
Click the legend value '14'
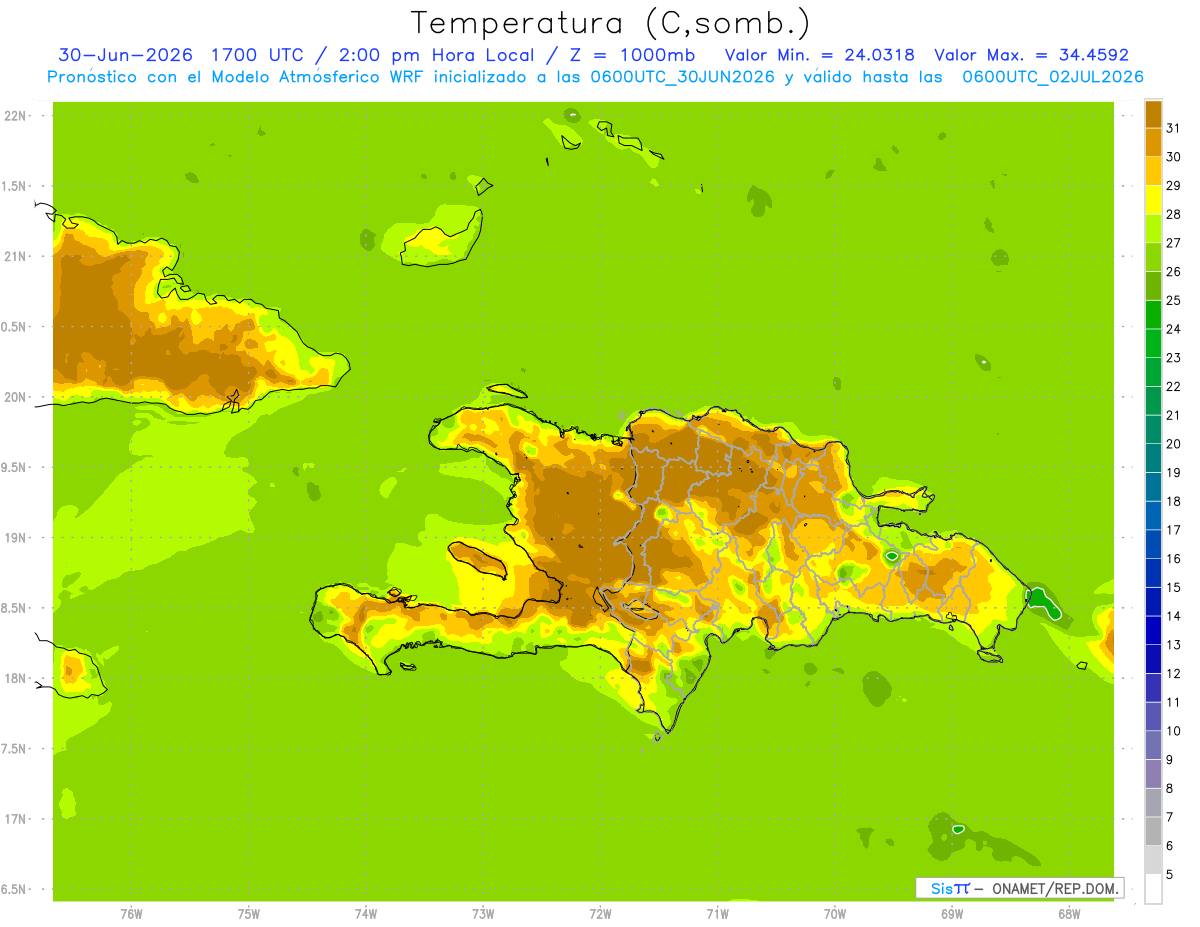1173,616
